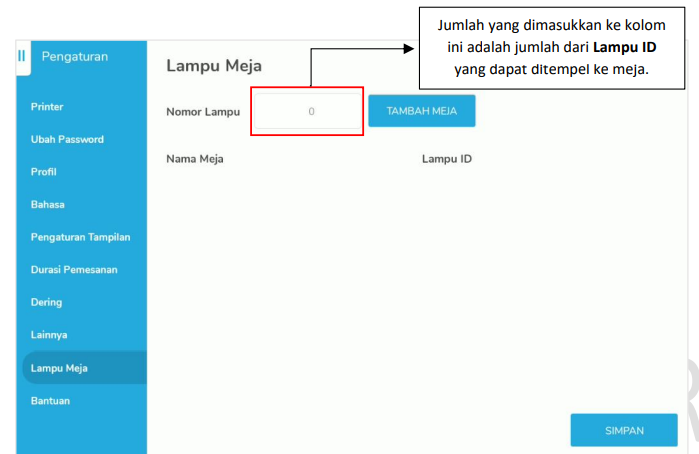Open the Printer settings menu

point(48,106)
